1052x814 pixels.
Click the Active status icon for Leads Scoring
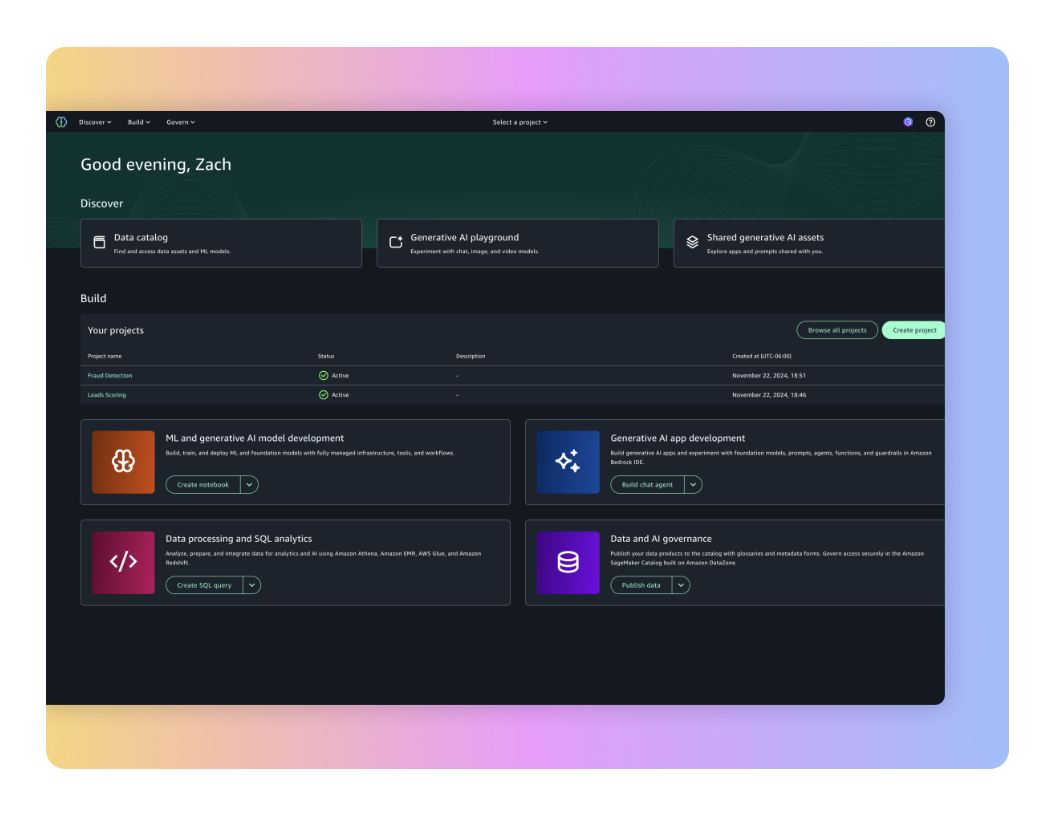(x=323, y=395)
